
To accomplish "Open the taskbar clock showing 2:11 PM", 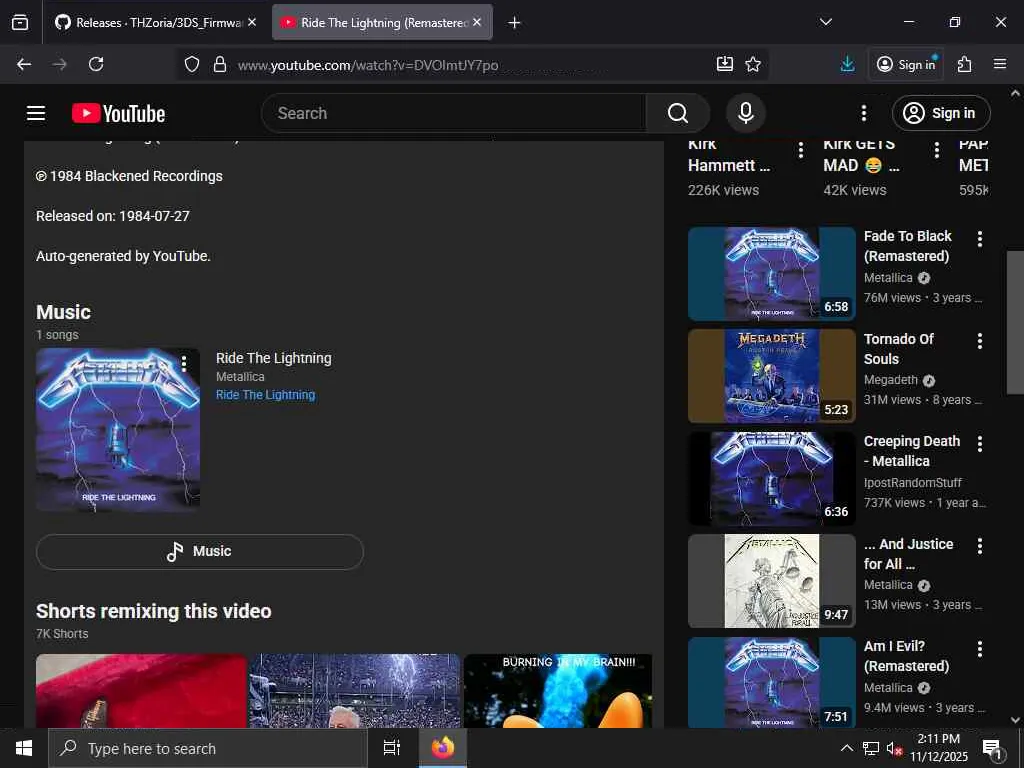I will pyautogui.click(x=938, y=748).
